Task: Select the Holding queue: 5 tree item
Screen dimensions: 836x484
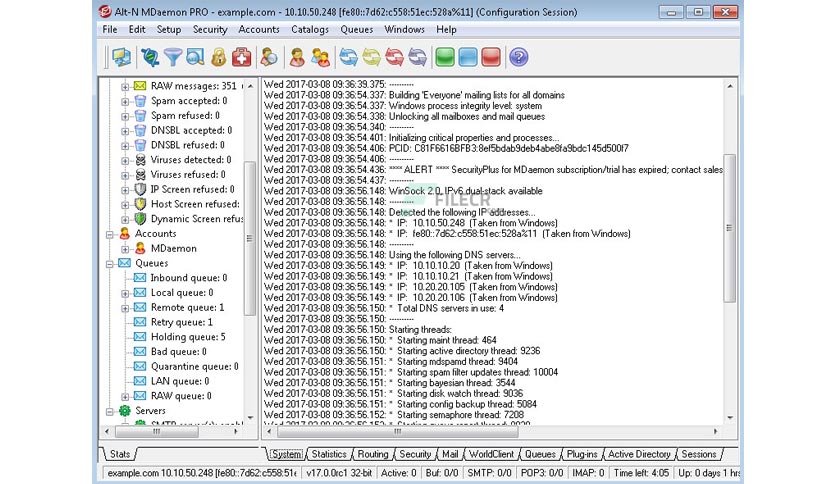Action: tap(188, 337)
